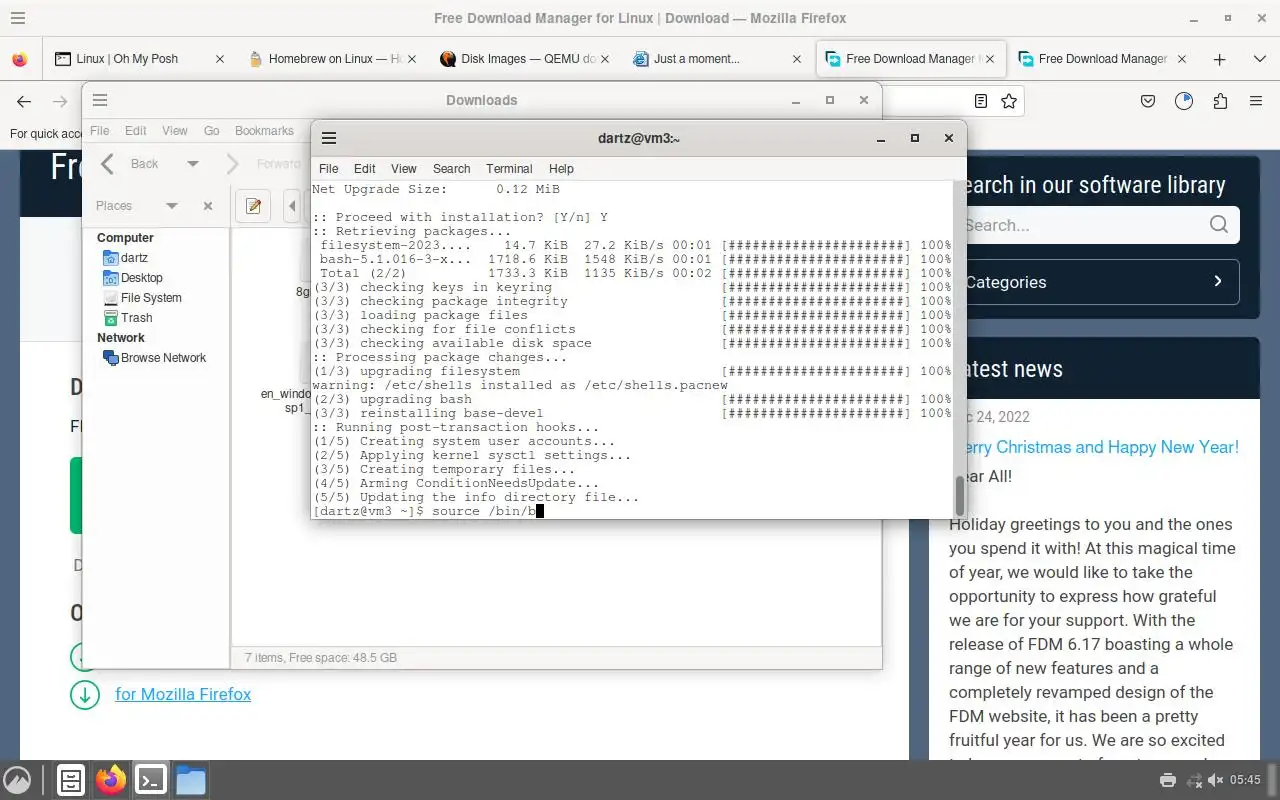1280x800 pixels.
Task: Click the muted volume tray icon
Action: point(1215,780)
